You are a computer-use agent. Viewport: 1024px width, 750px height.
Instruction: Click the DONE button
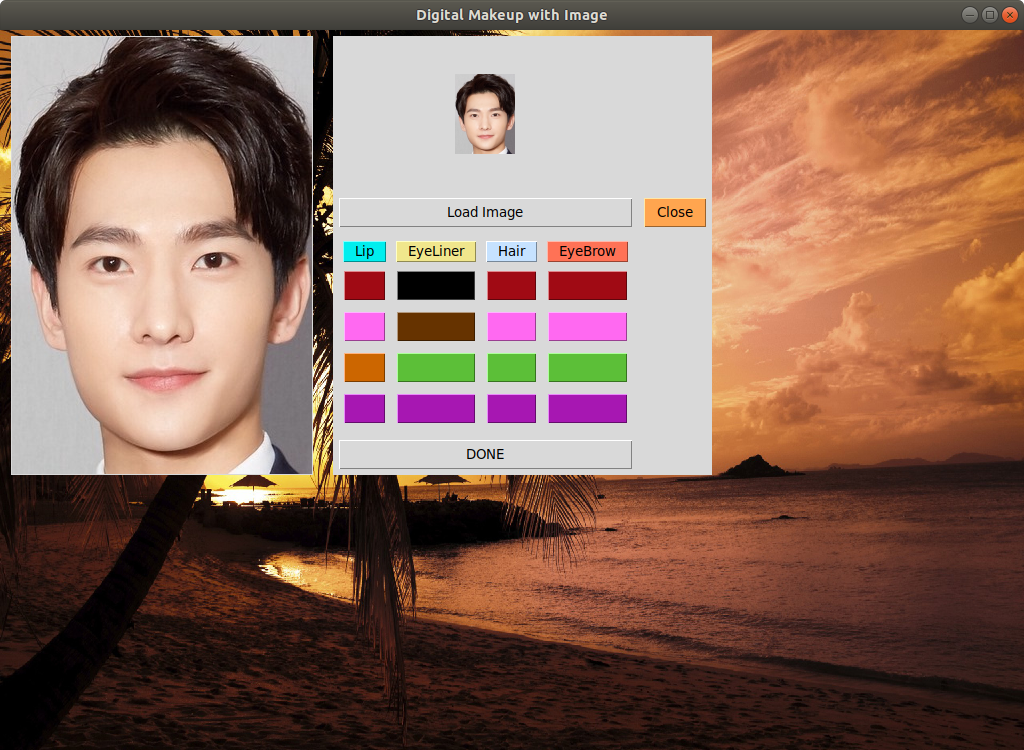point(485,454)
